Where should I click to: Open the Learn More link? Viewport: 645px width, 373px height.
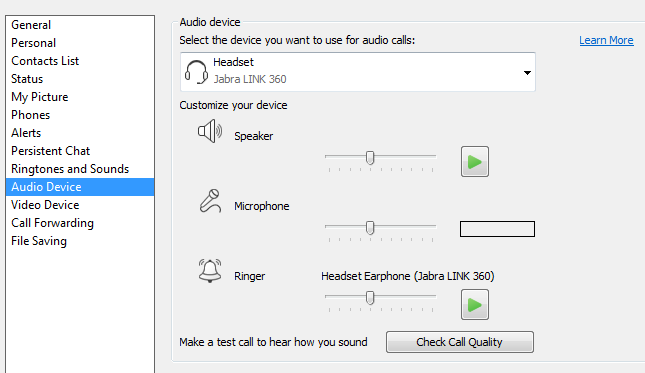coord(606,40)
